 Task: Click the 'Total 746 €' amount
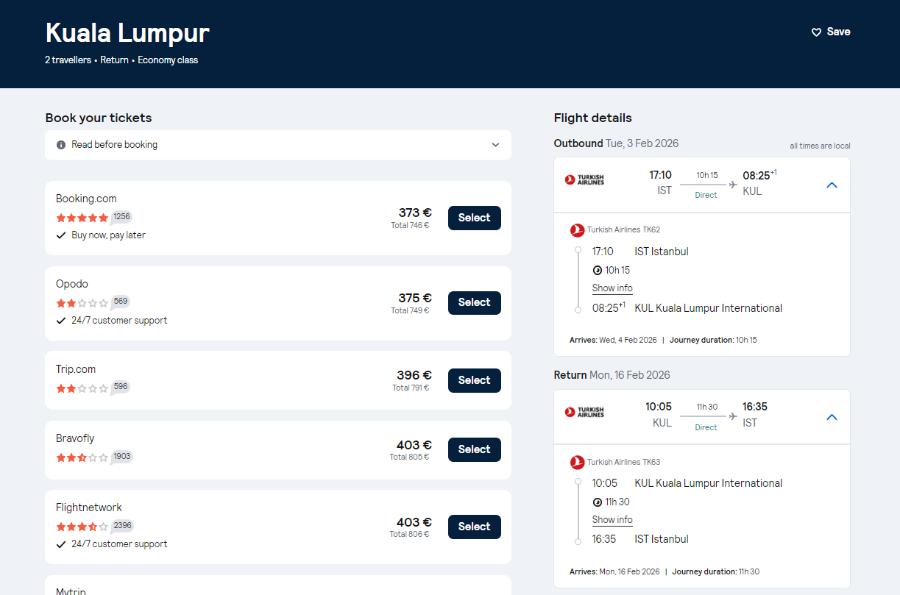tap(410, 225)
